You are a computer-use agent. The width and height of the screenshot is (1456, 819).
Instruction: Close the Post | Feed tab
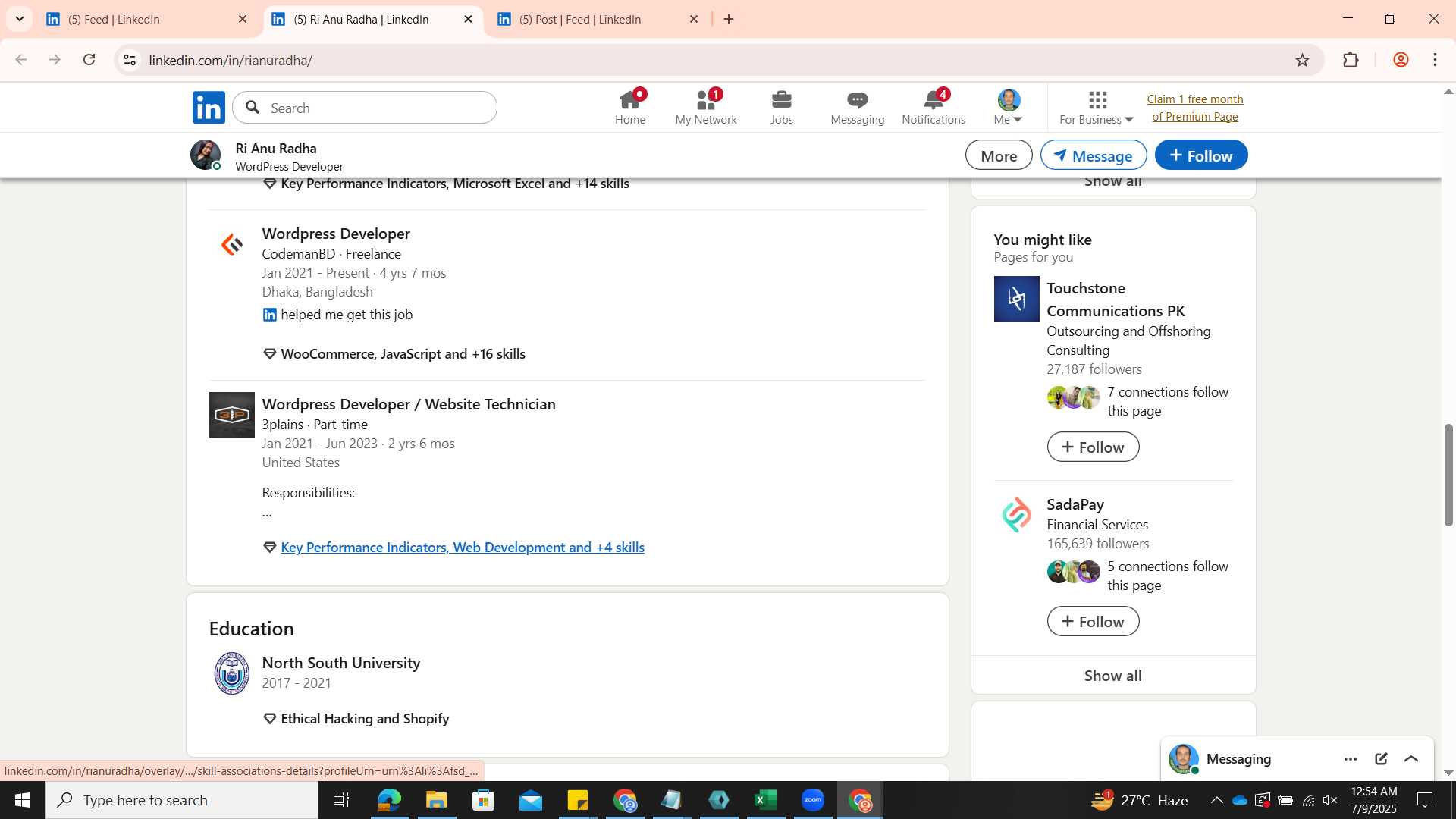(694, 20)
